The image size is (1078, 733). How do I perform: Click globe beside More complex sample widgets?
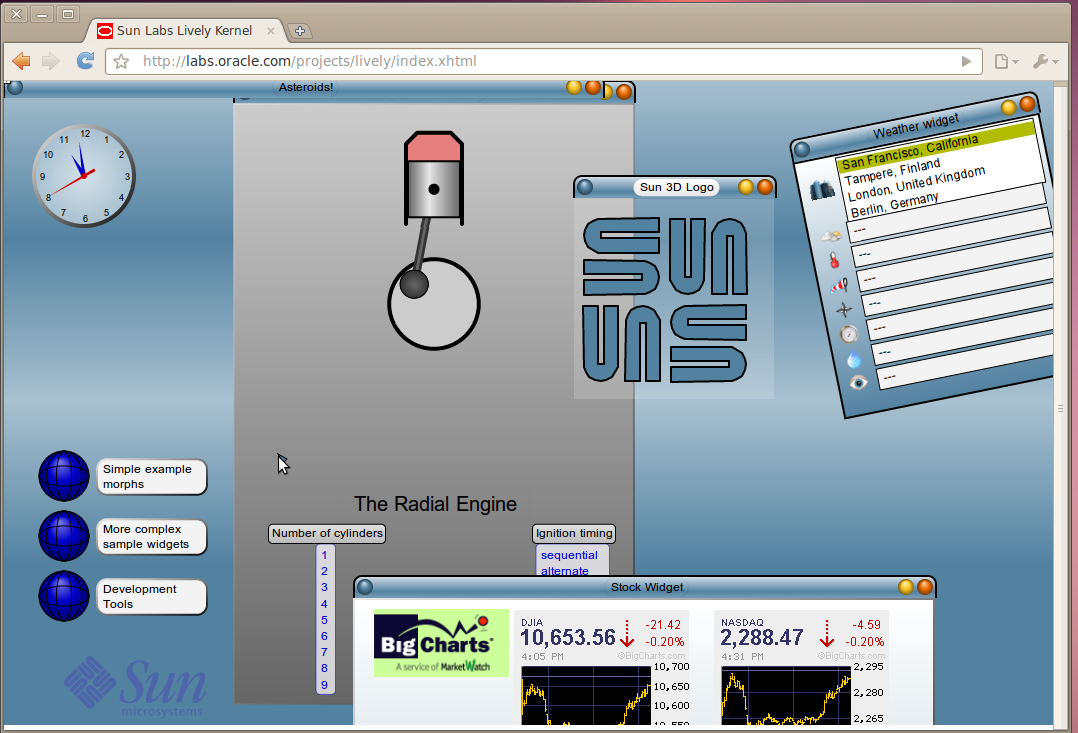click(x=63, y=536)
